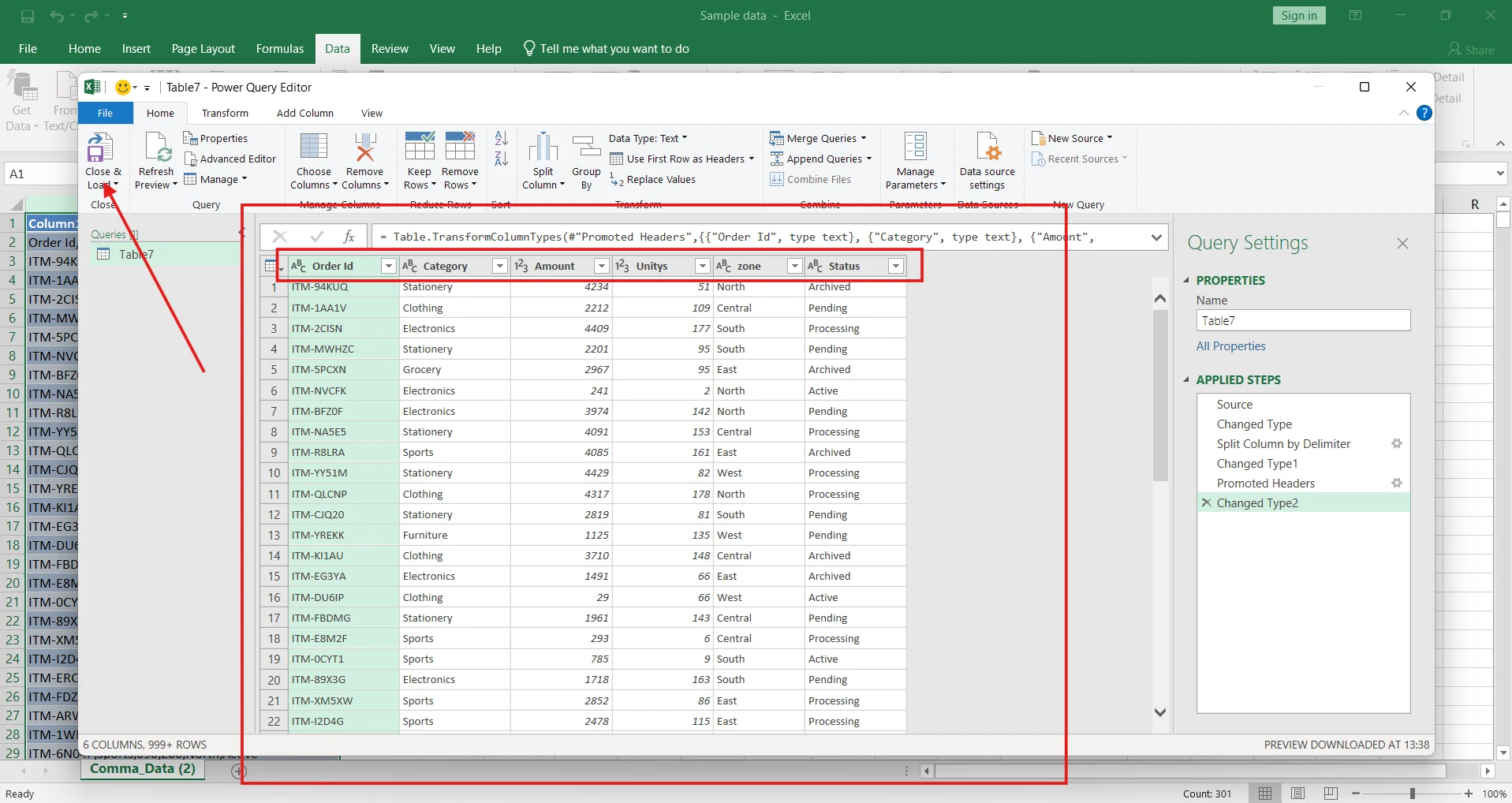Image resolution: width=1512 pixels, height=803 pixels.
Task: Adjust the zoom slider in the status bar
Action: tap(1412, 793)
